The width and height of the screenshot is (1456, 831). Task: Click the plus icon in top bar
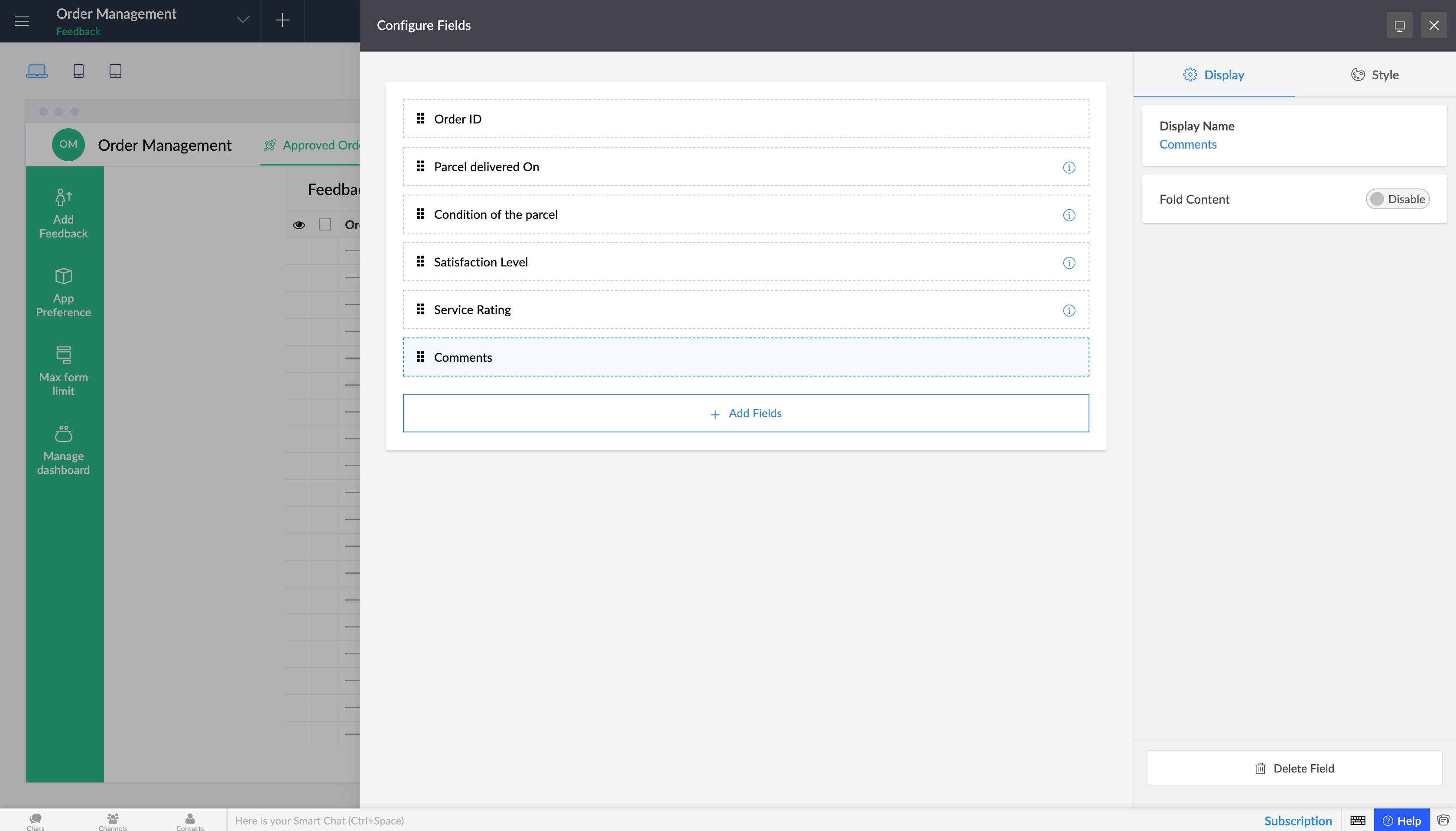pyautogui.click(x=282, y=20)
